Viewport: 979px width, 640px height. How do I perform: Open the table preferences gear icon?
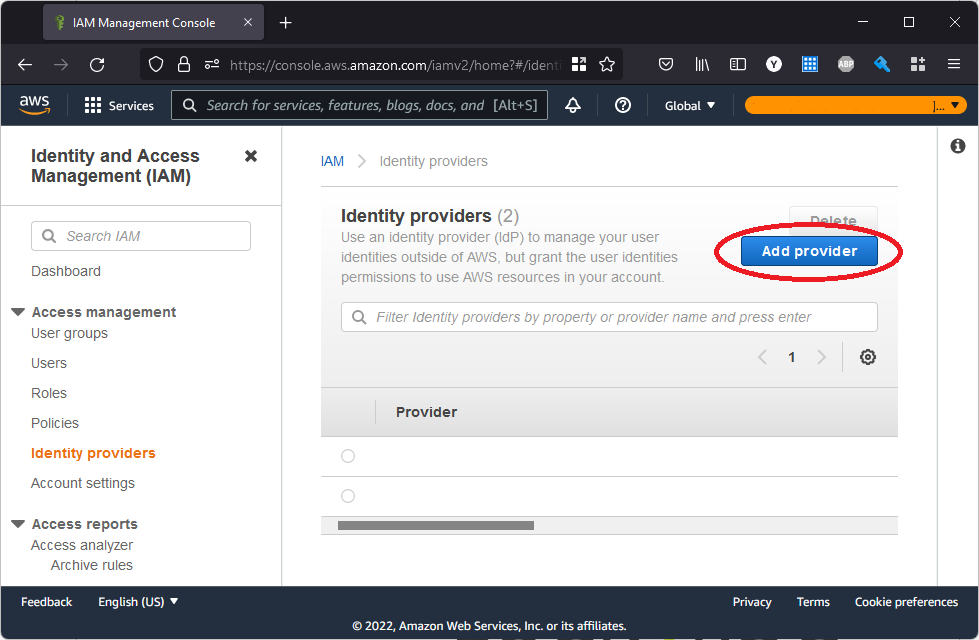pos(867,357)
